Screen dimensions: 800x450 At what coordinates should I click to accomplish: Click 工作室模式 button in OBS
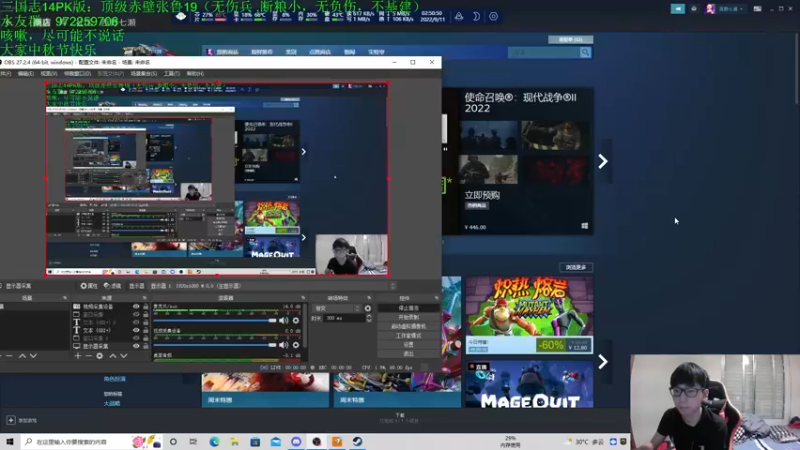click(x=409, y=336)
